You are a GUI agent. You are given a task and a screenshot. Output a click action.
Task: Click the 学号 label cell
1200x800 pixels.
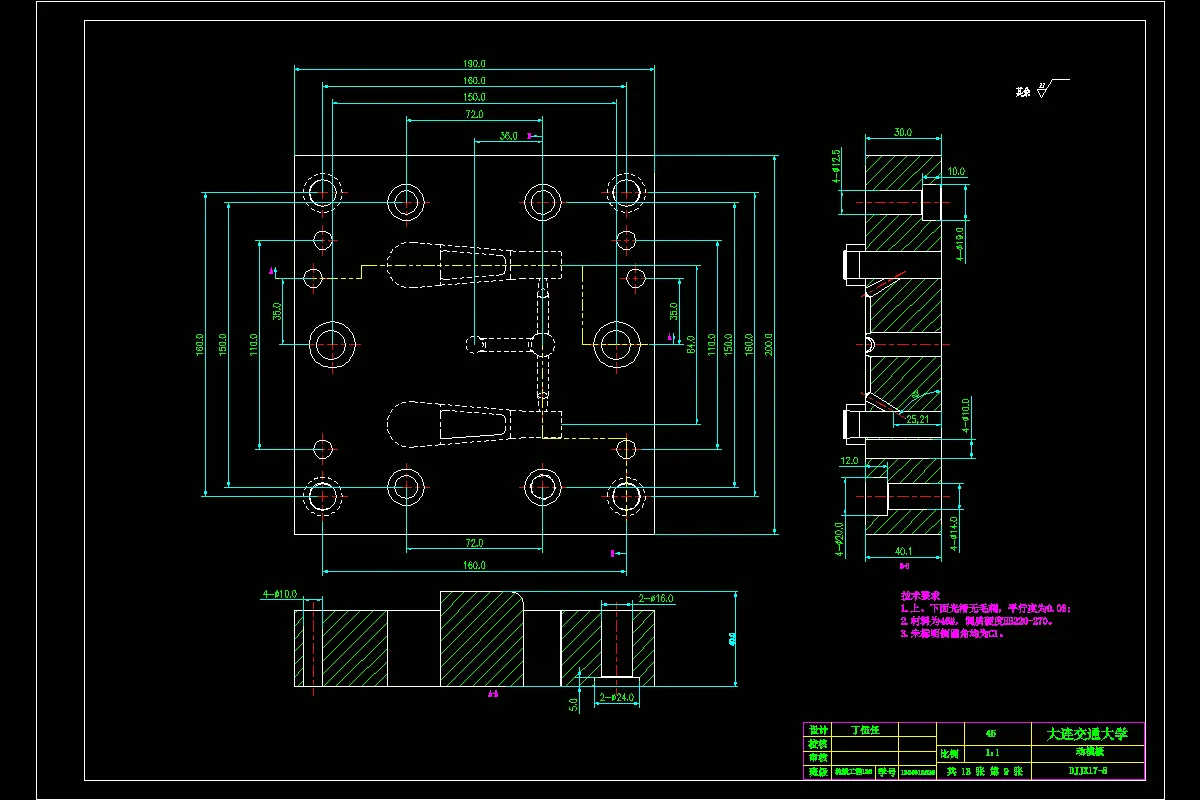pyautogui.click(x=886, y=772)
